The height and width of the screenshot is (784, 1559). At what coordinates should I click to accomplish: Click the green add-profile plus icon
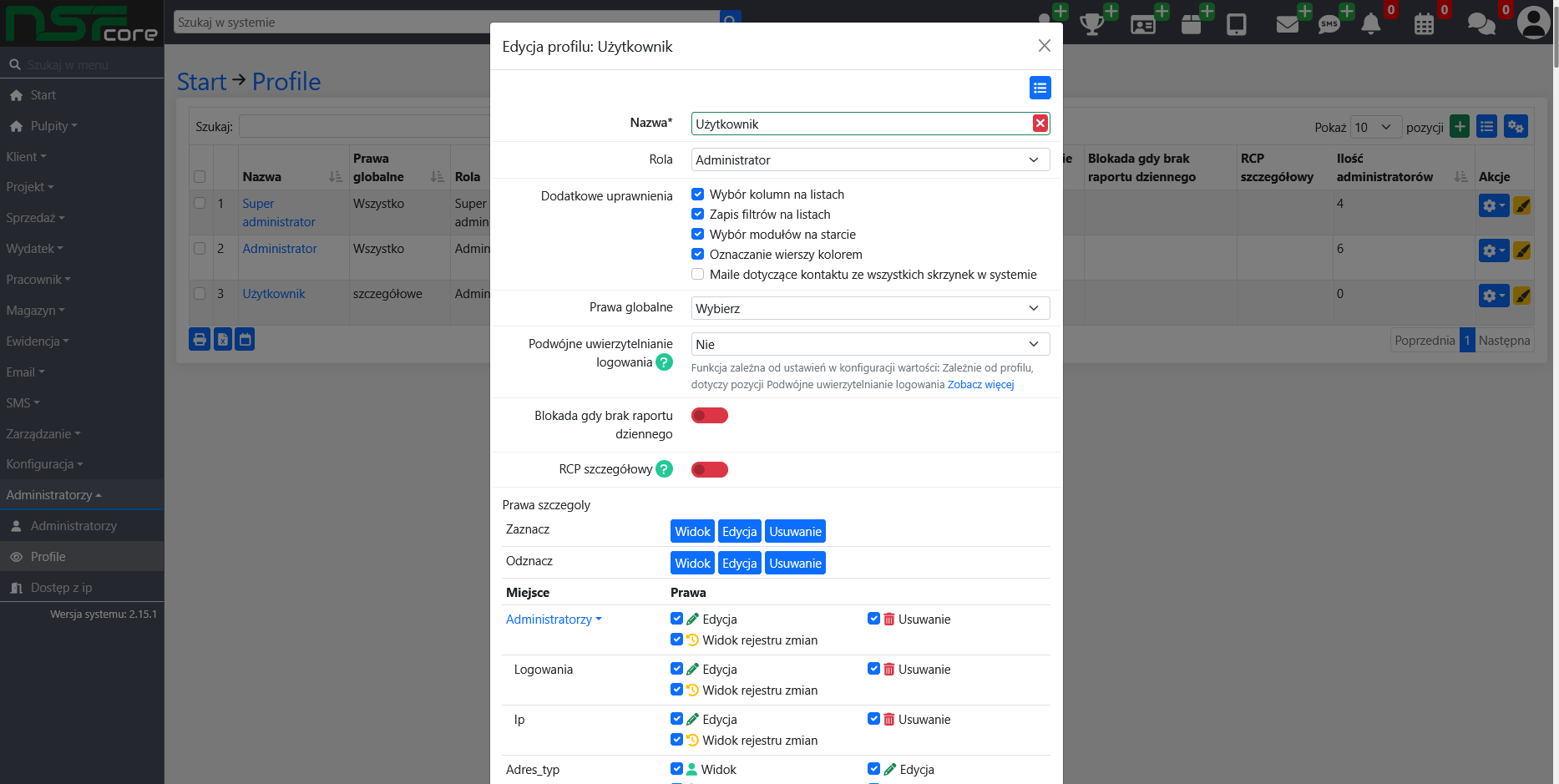[1459, 127]
